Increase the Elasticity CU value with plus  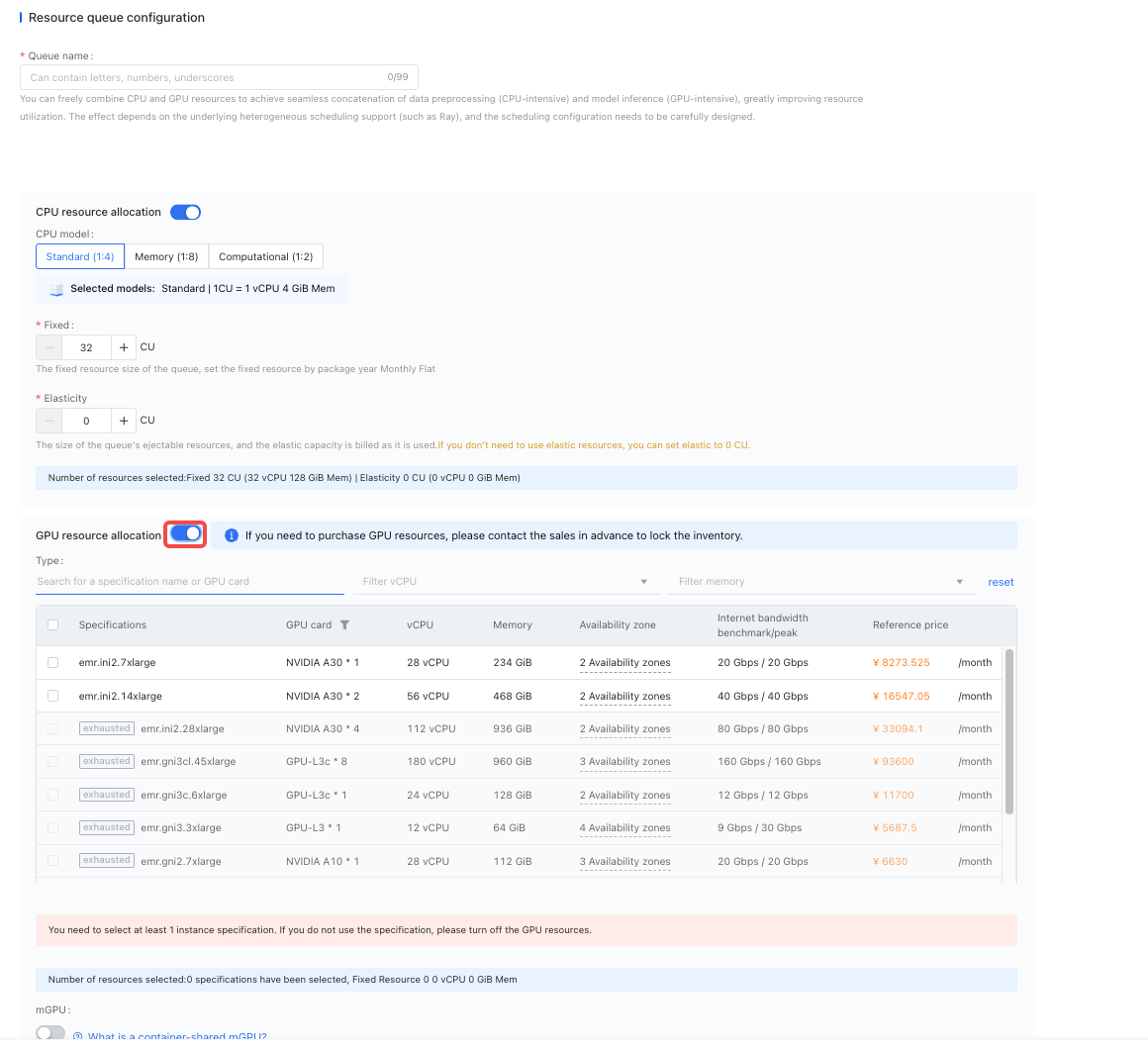pos(124,421)
